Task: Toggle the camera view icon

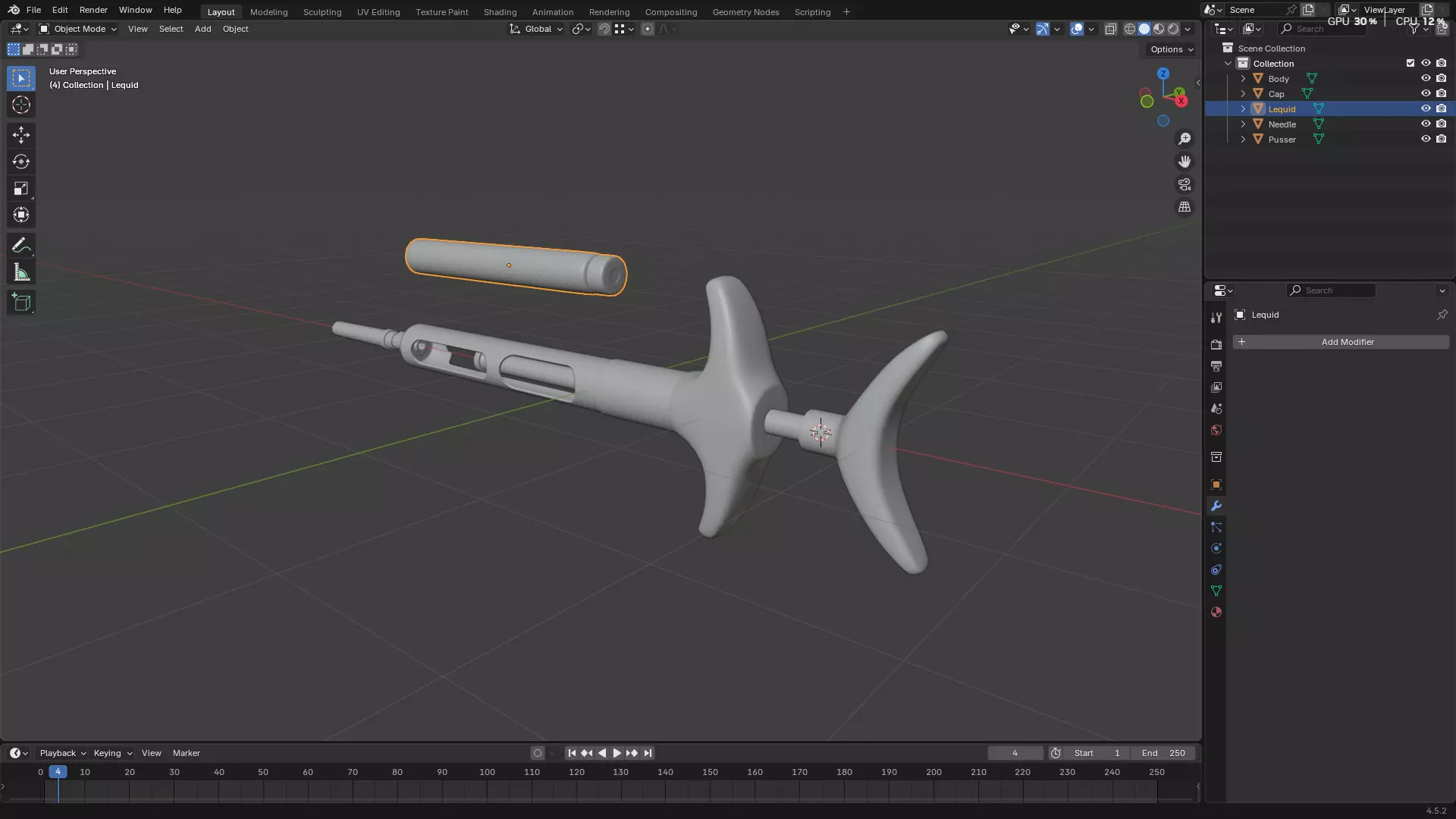Action: [1185, 184]
